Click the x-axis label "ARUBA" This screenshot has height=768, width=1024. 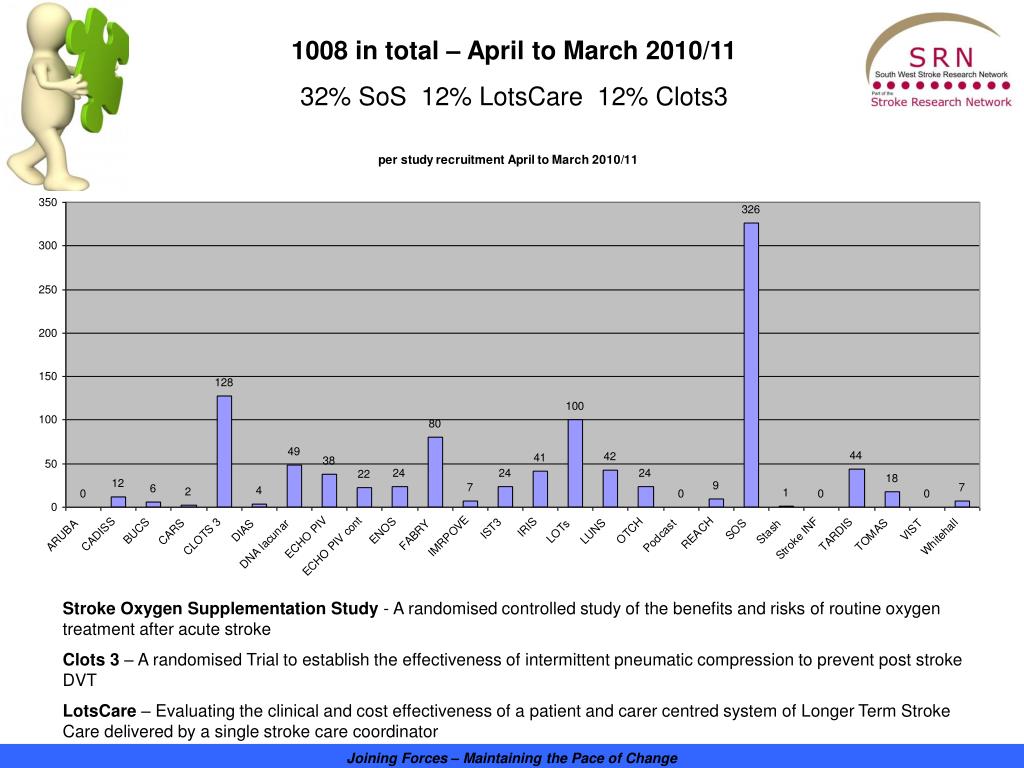pos(63,536)
